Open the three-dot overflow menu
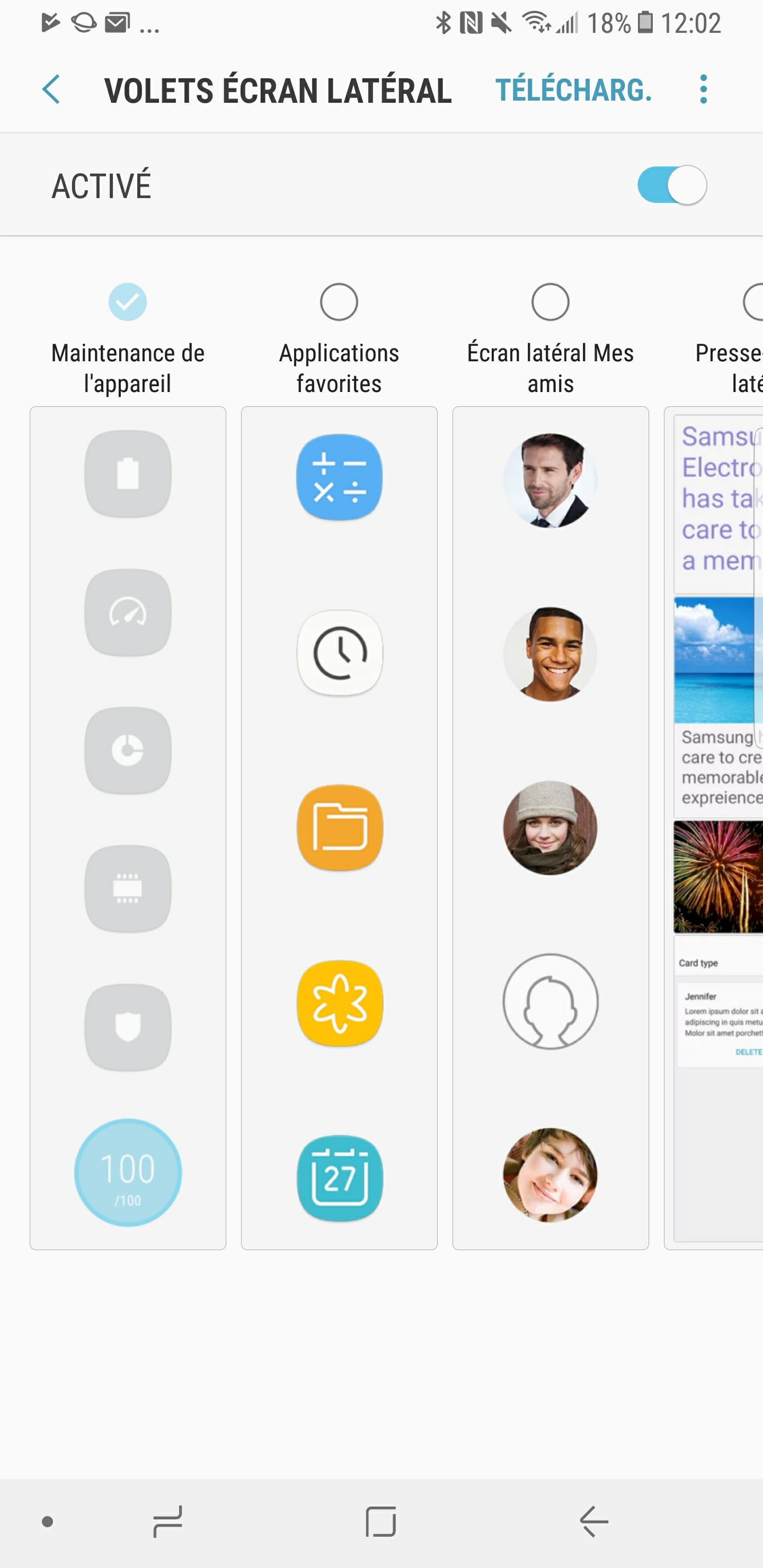 pyautogui.click(x=703, y=90)
